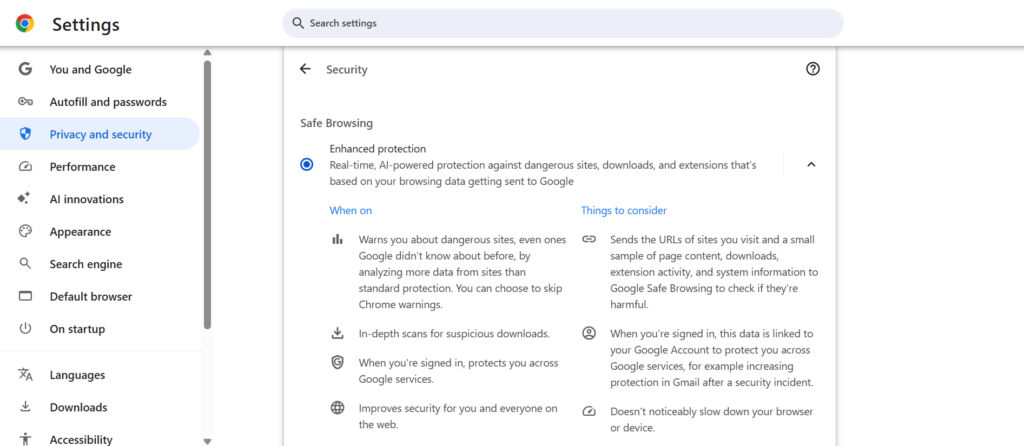Click the magnifier icon for Search engine
This screenshot has width=1024, height=446.
[x=25, y=264]
